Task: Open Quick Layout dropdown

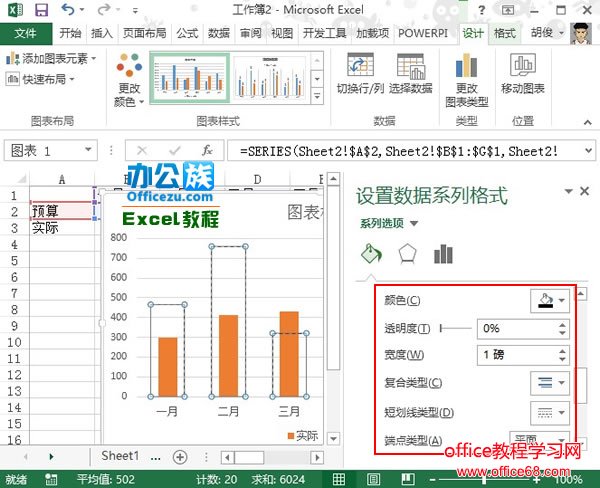Action: click(x=40, y=79)
